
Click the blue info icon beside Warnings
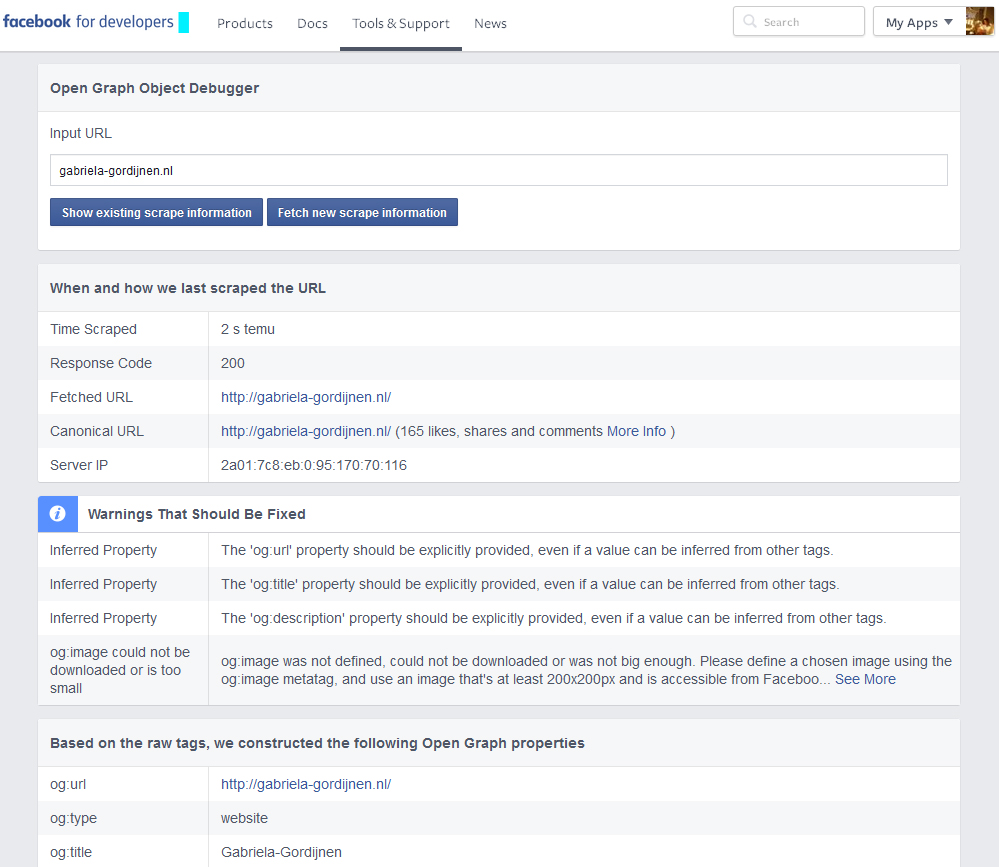(x=58, y=514)
